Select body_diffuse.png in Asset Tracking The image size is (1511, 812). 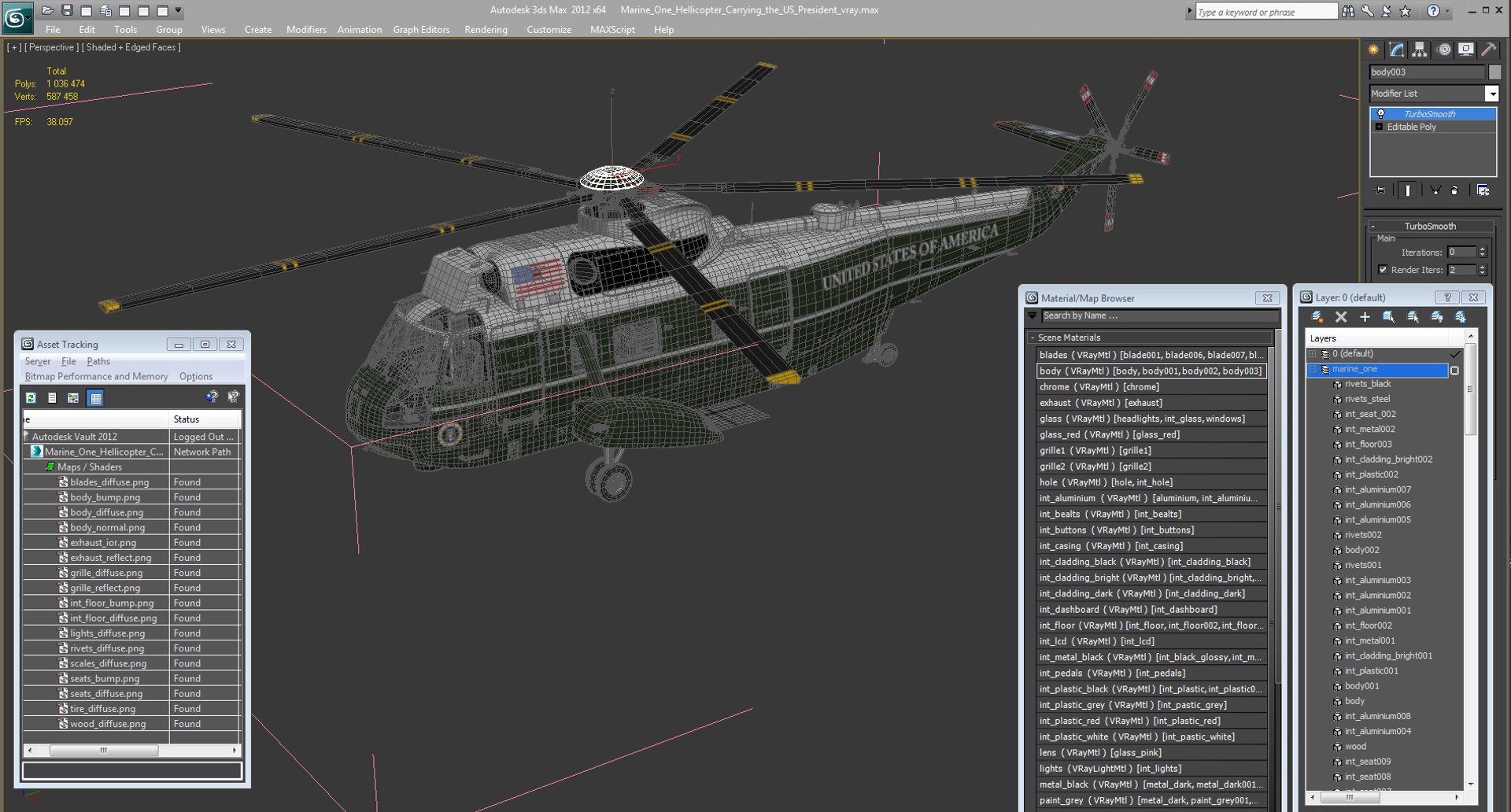click(106, 512)
